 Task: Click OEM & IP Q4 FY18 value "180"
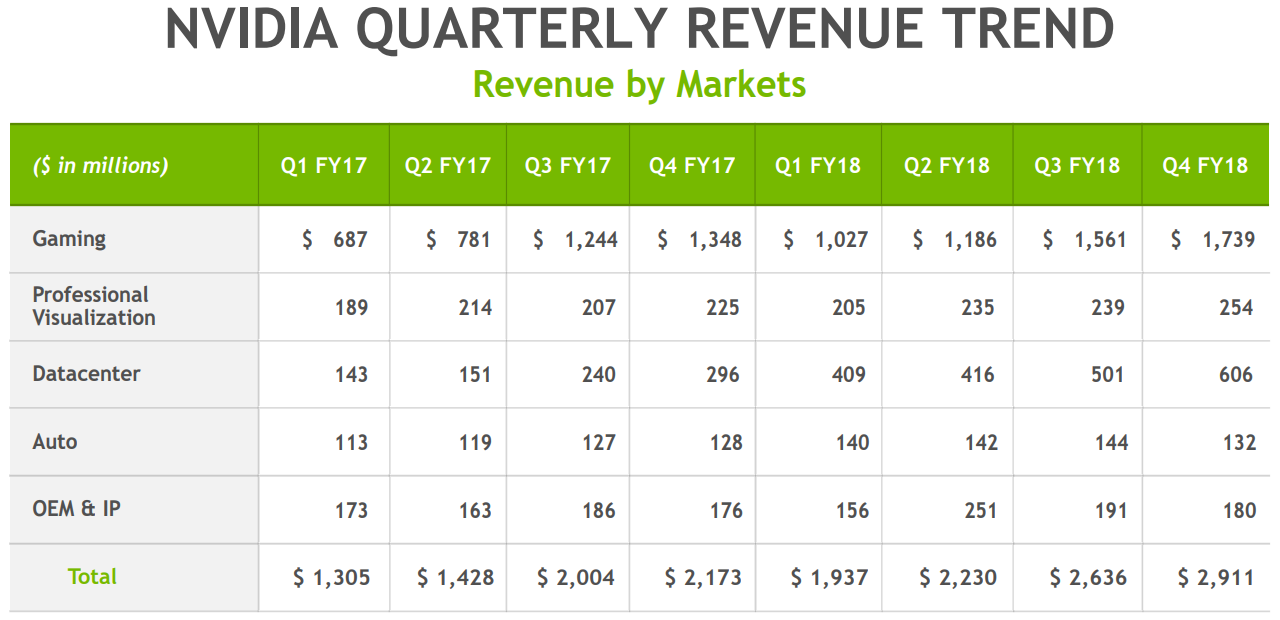click(1239, 511)
